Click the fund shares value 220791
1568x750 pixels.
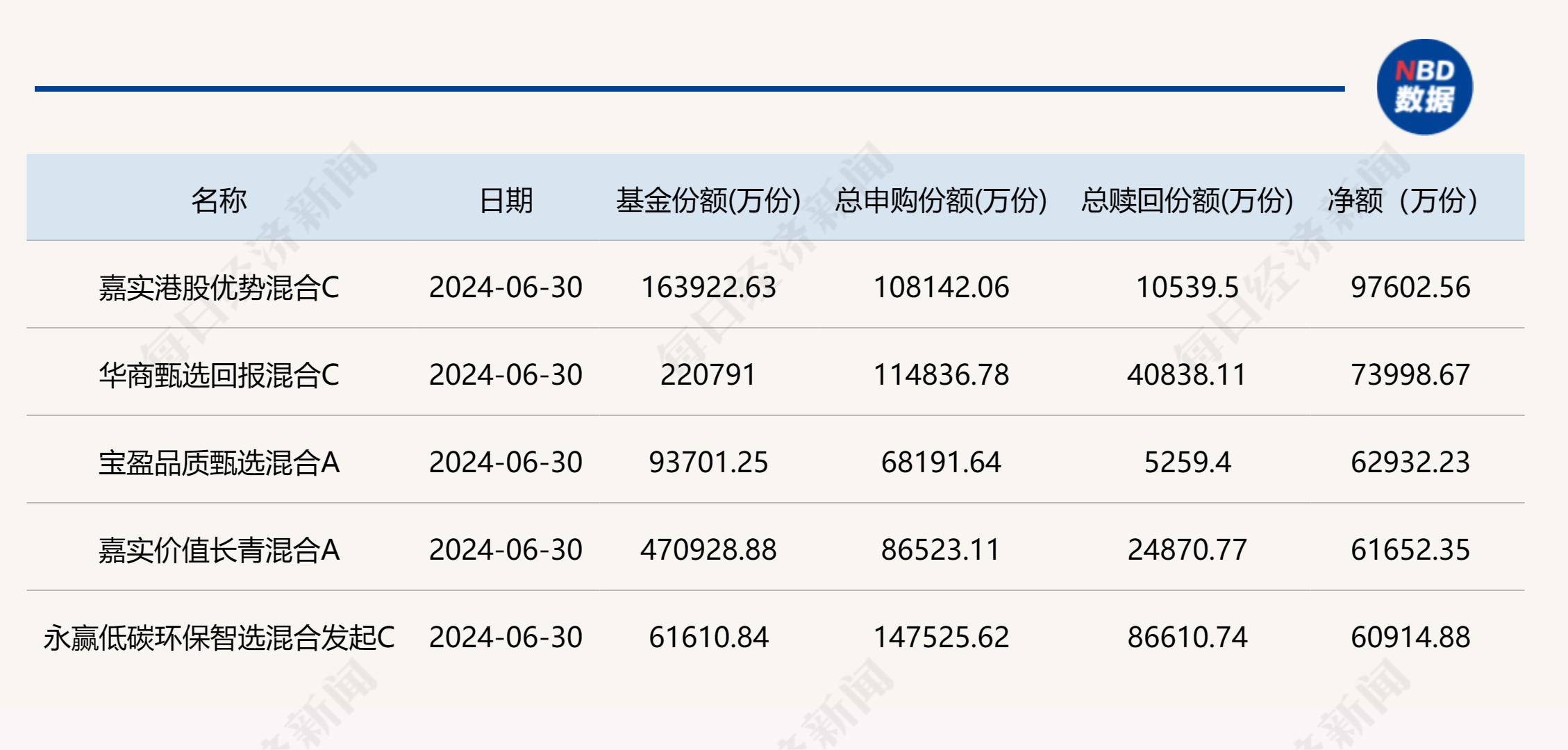coord(708,375)
